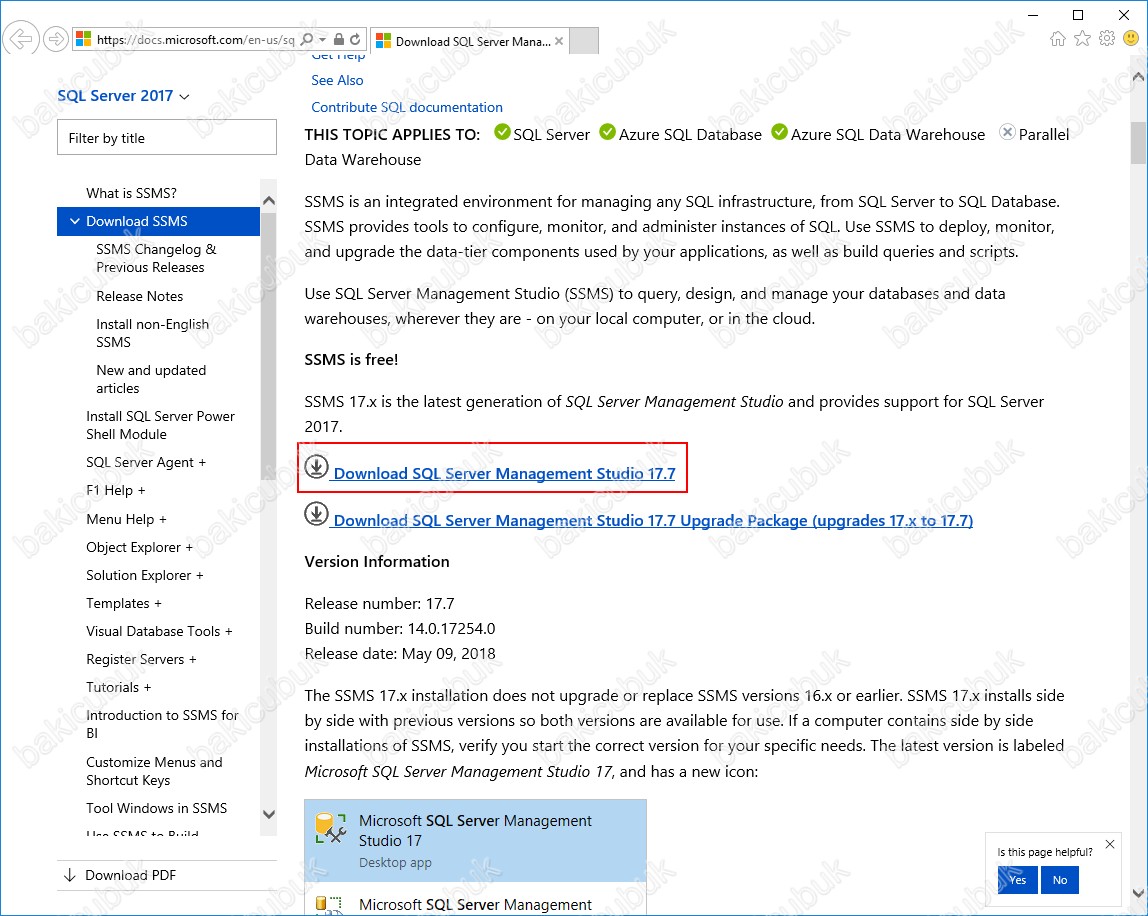Open New and updated articles
Viewport: 1148px width, 916px height.
(x=151, y=379)
